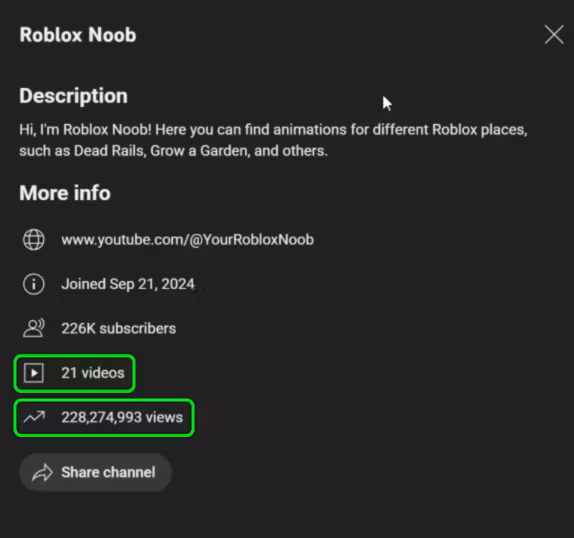Click the More info heading
574x538 pixels.
pyautogui.click(x=65, y=193)
